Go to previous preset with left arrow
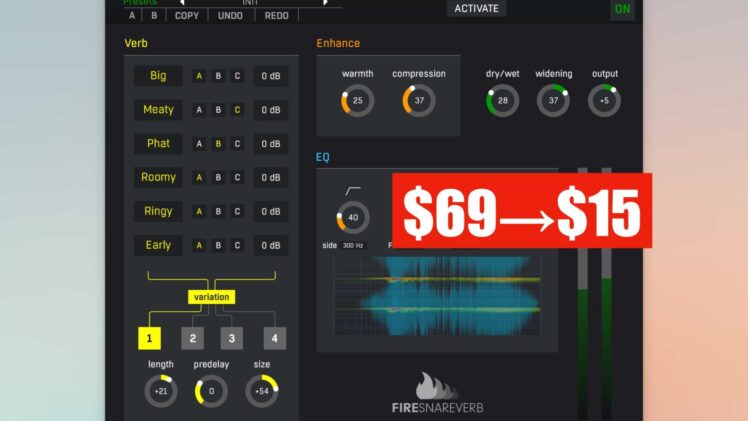748x421 pixels. 182,2
